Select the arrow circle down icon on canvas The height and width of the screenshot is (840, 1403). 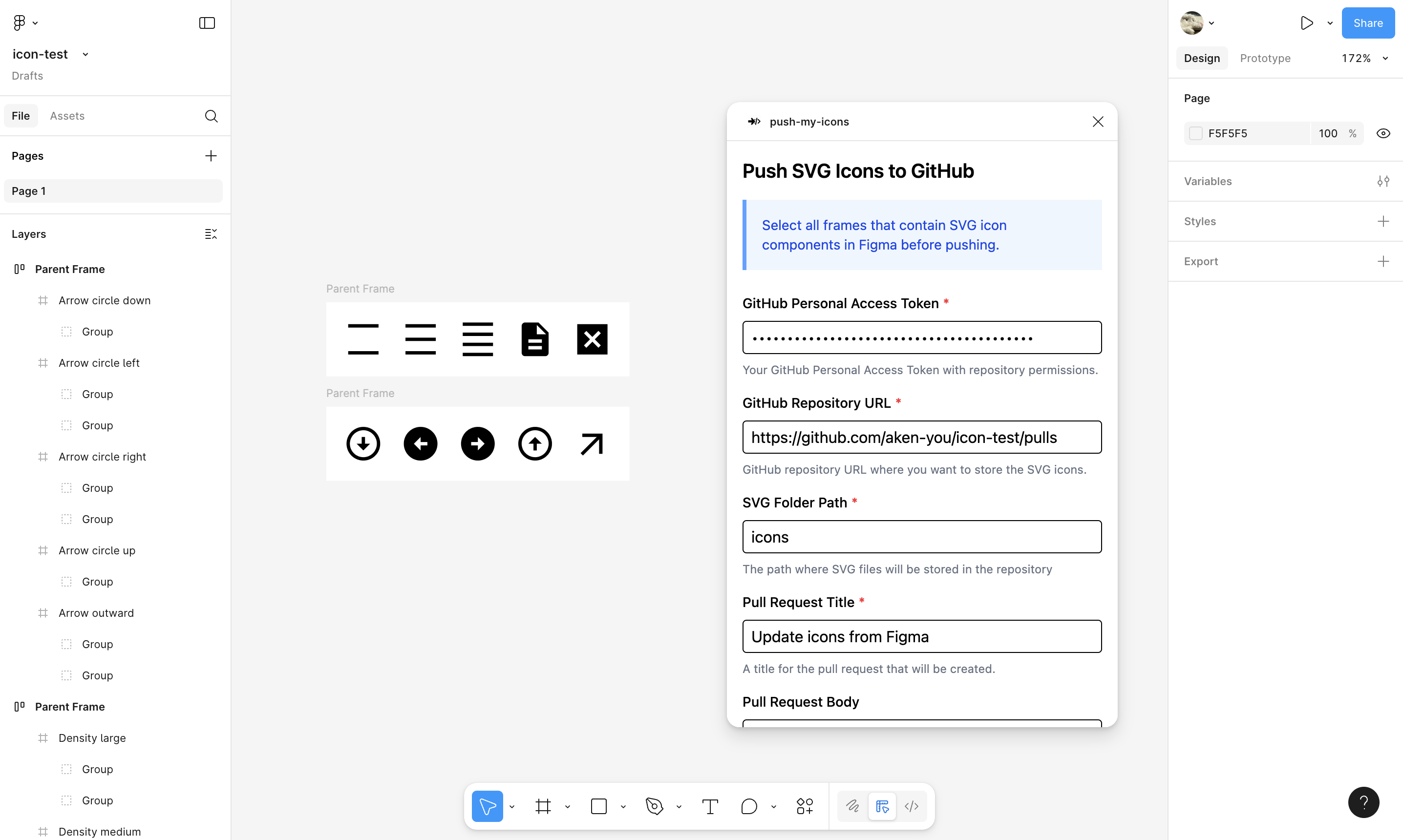(x=363, y=443)
